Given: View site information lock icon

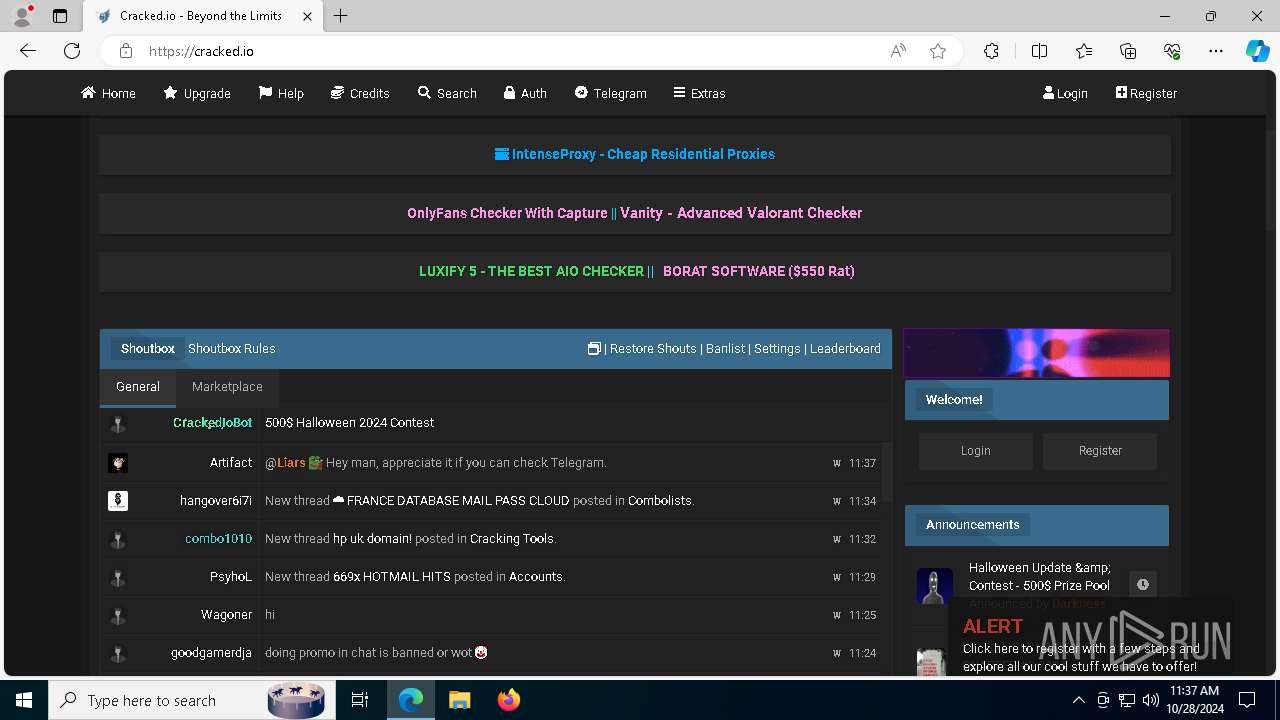Looking at the screenshot, I should (x=125, y=51).
